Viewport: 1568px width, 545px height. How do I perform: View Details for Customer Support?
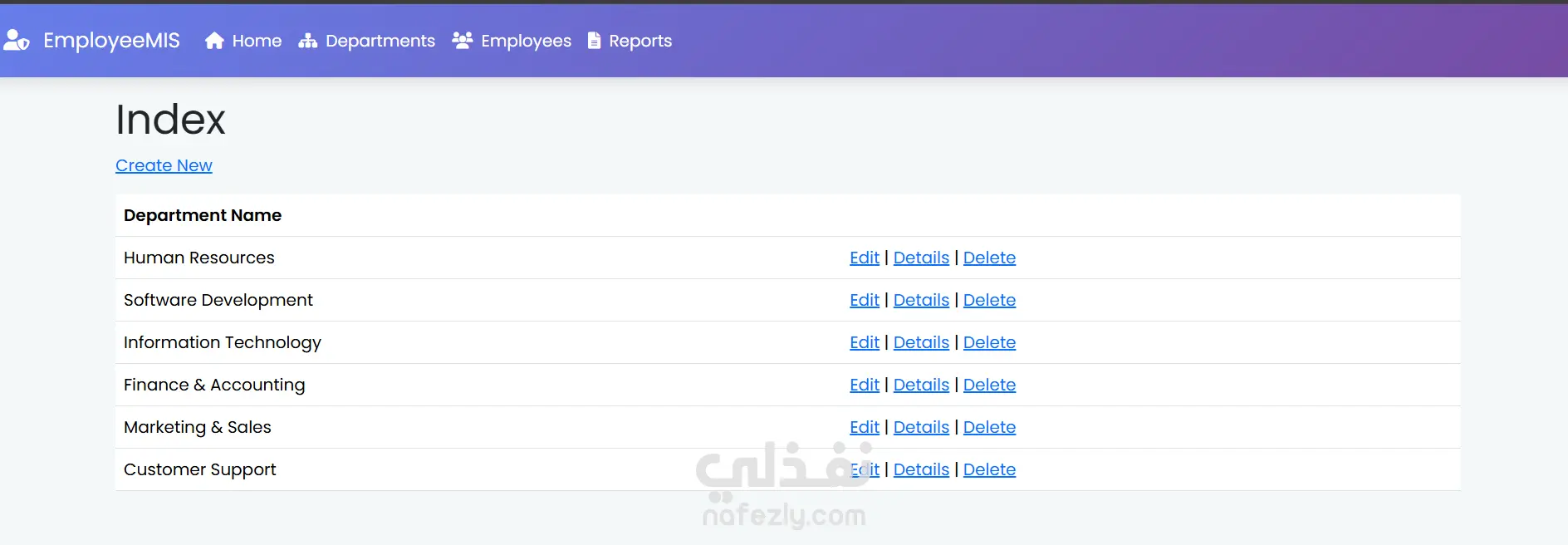click(x=921, y=469)
